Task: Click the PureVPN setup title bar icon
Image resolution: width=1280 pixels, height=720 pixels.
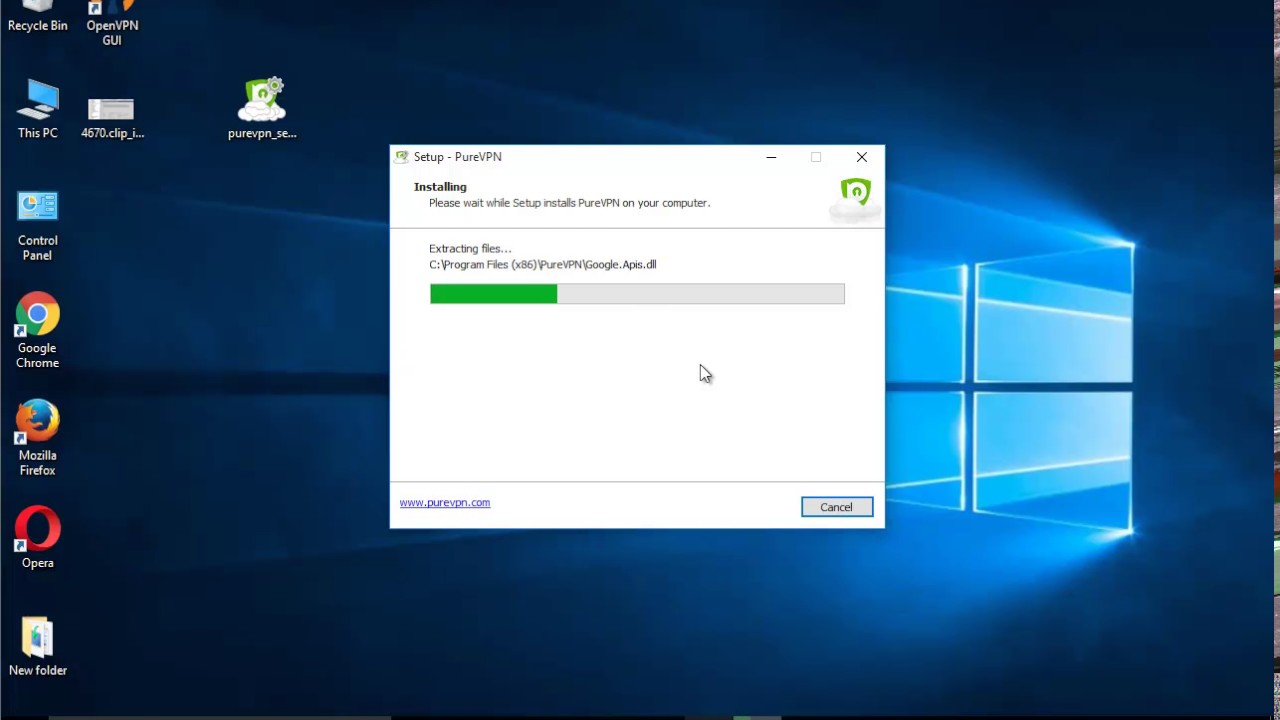Action: point(402,157)
